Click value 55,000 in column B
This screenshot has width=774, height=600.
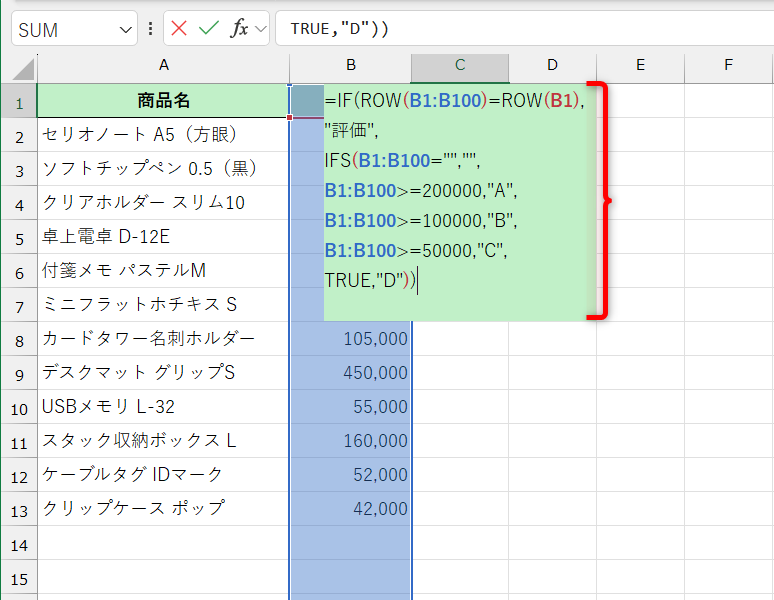click(x=350, y=407)
